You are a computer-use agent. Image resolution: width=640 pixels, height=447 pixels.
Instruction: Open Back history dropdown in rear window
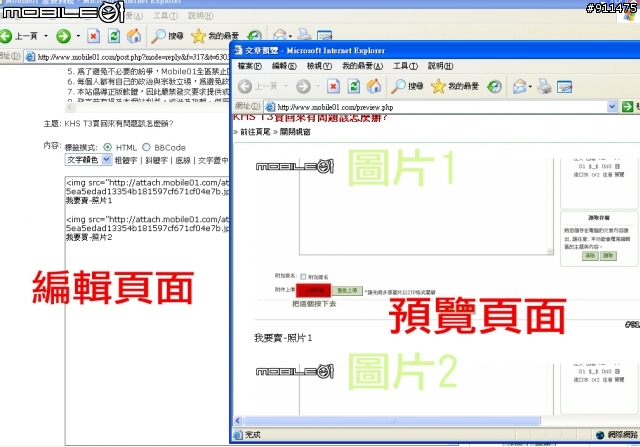(46, 36)
